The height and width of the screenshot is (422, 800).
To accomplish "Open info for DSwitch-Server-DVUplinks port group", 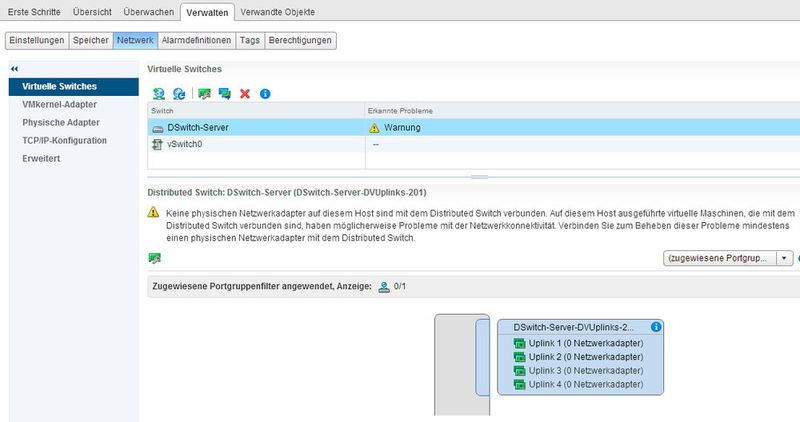I will click(x=655, y=327).
